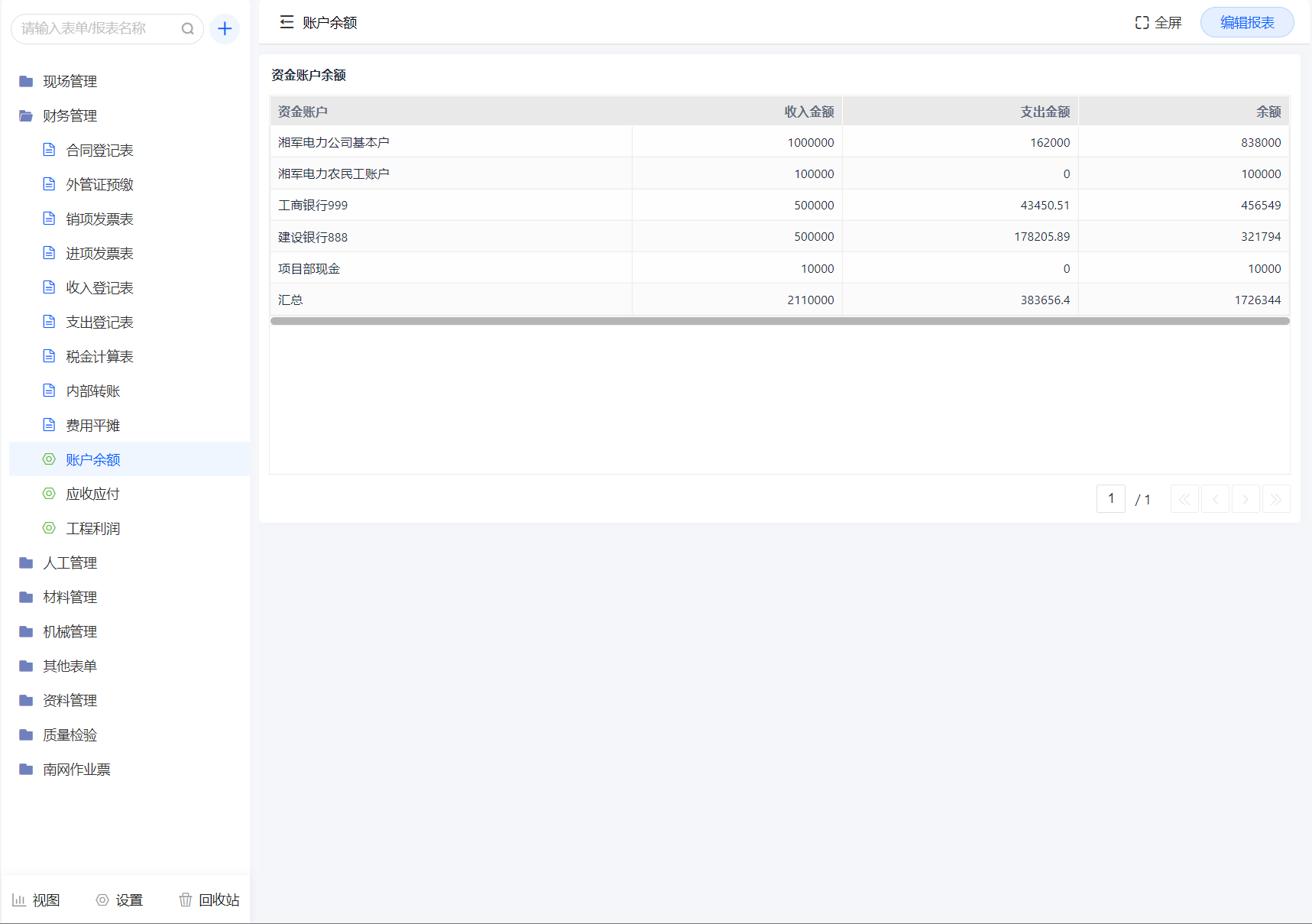Click the 编辑报表 button
1312x924 pixels.
1246,23
